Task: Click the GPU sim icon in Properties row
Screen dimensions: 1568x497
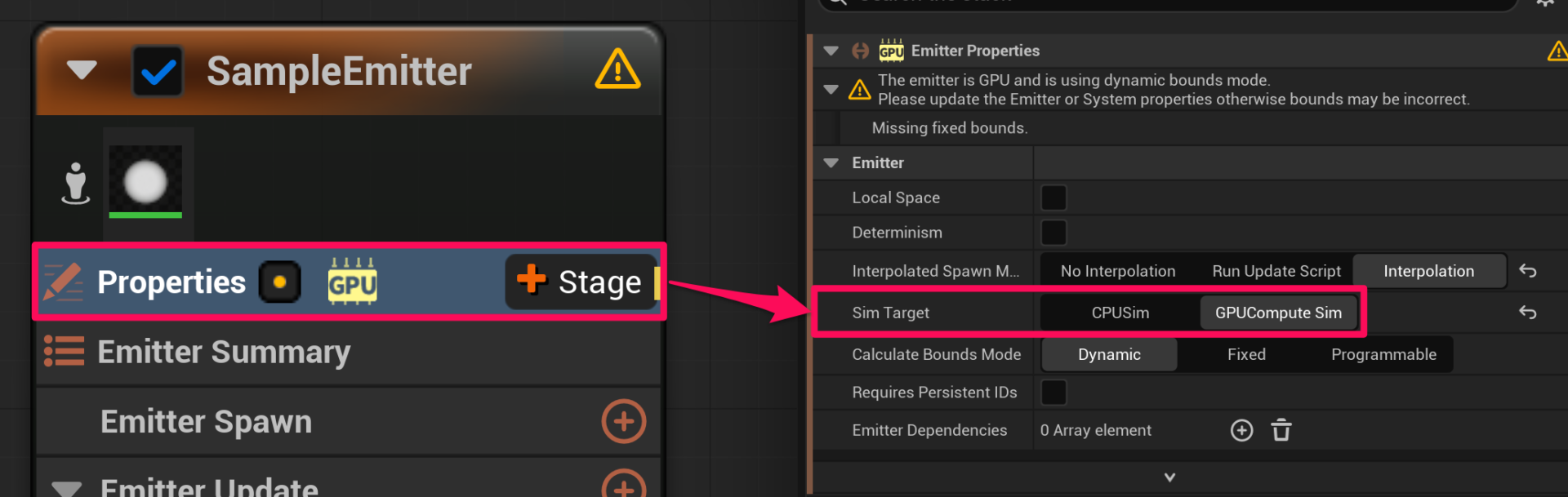Action: tap(352, 282)
